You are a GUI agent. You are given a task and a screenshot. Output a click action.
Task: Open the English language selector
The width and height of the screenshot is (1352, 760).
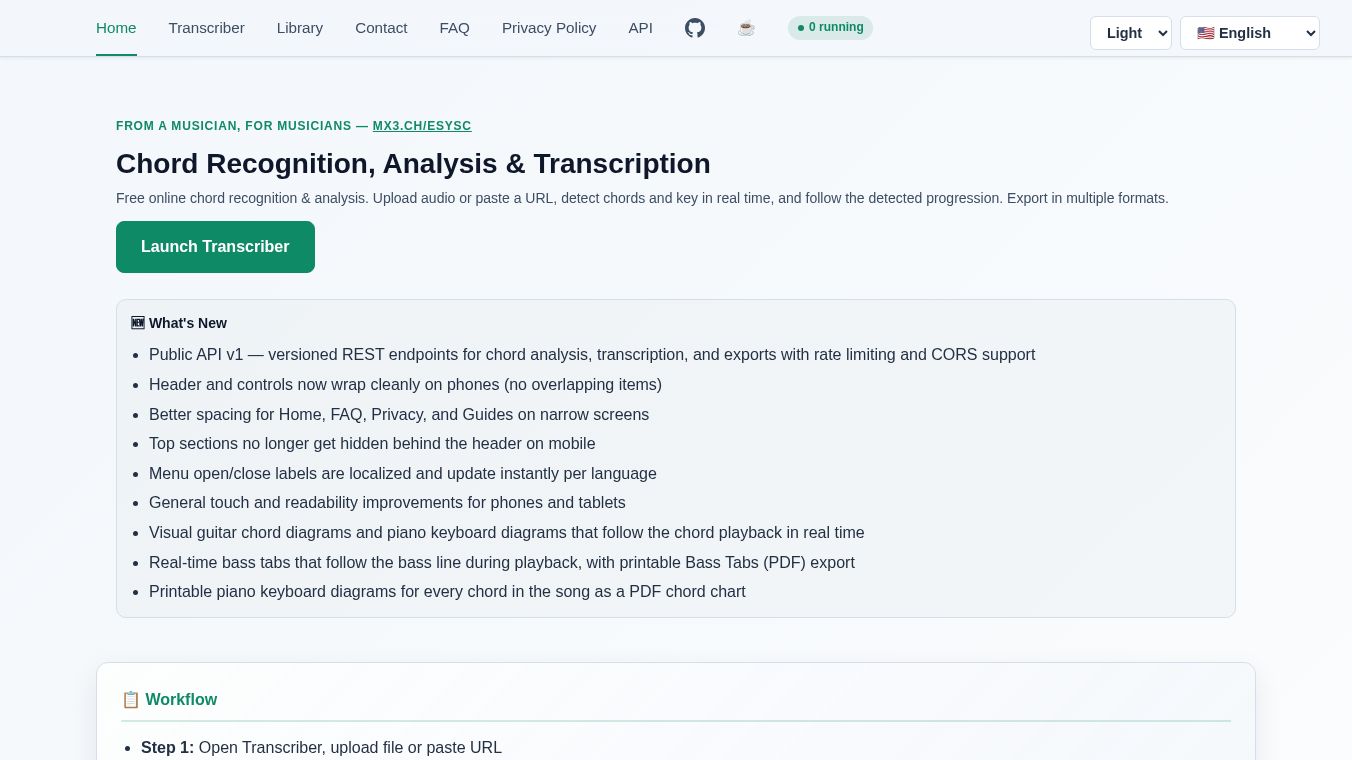point(1250,33)
